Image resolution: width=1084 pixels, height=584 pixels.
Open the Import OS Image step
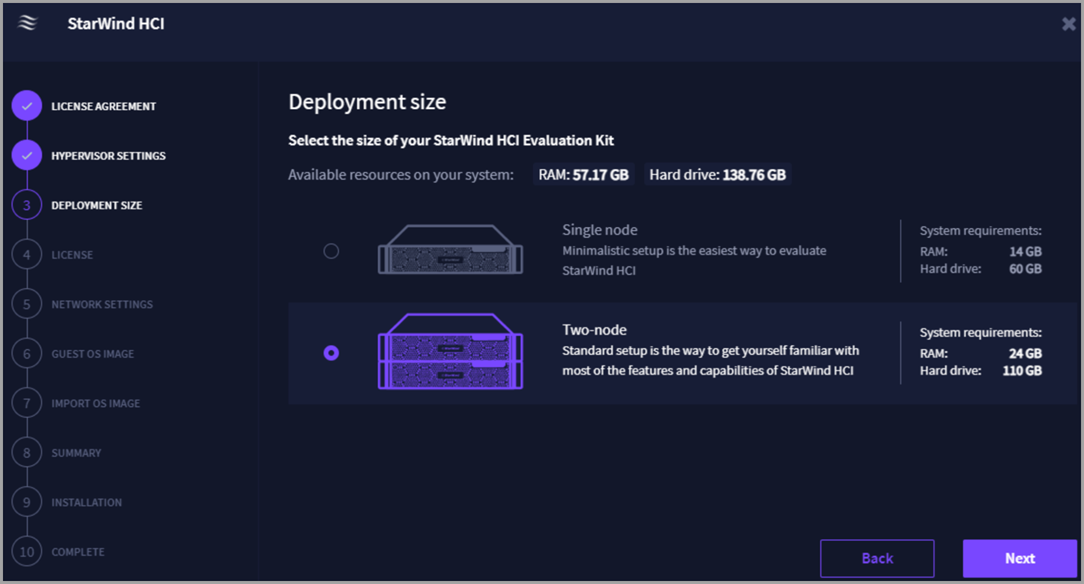pos(95,404)
